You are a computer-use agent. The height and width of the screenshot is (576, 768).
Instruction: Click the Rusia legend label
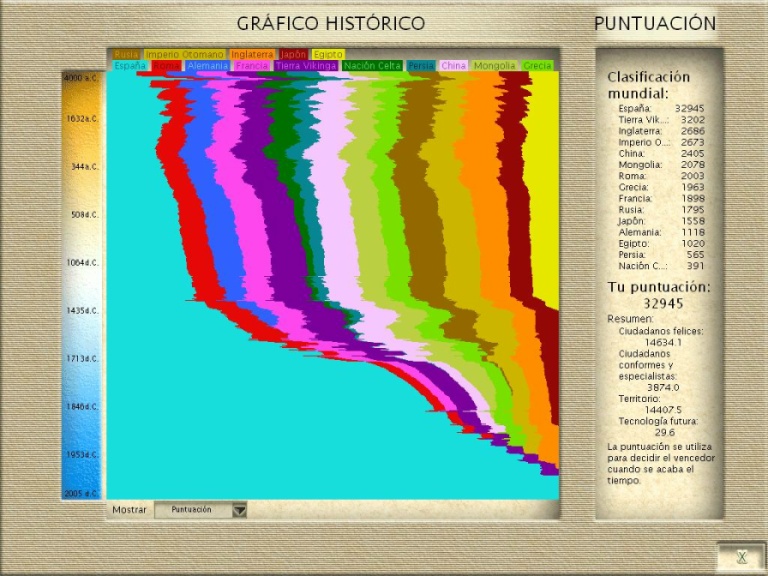click(126, 54)
